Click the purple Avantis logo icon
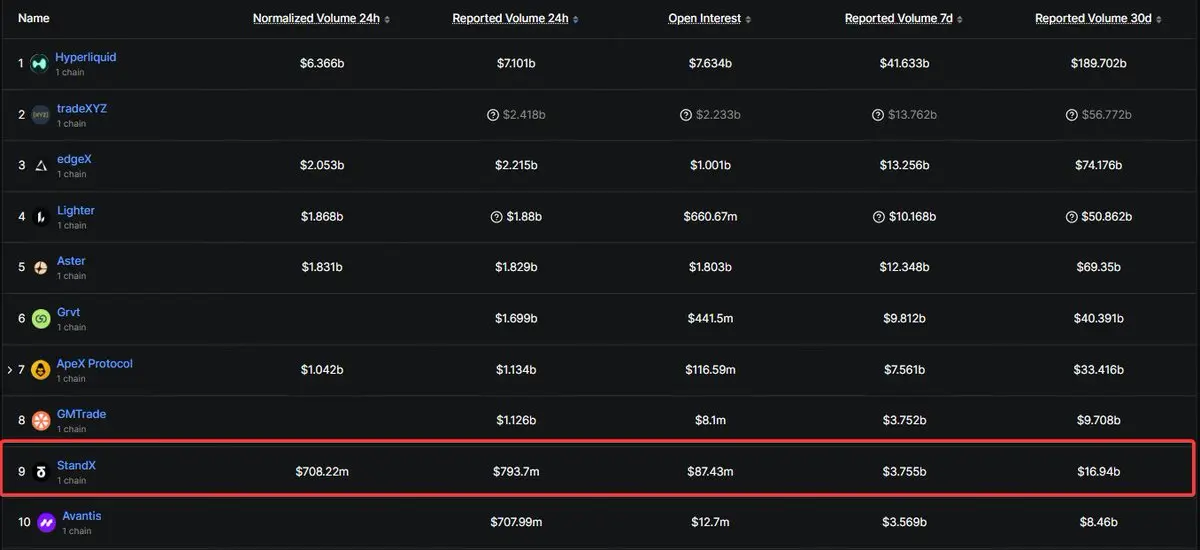The height and width of the screenshot is (550, 1200). point(45,522)
